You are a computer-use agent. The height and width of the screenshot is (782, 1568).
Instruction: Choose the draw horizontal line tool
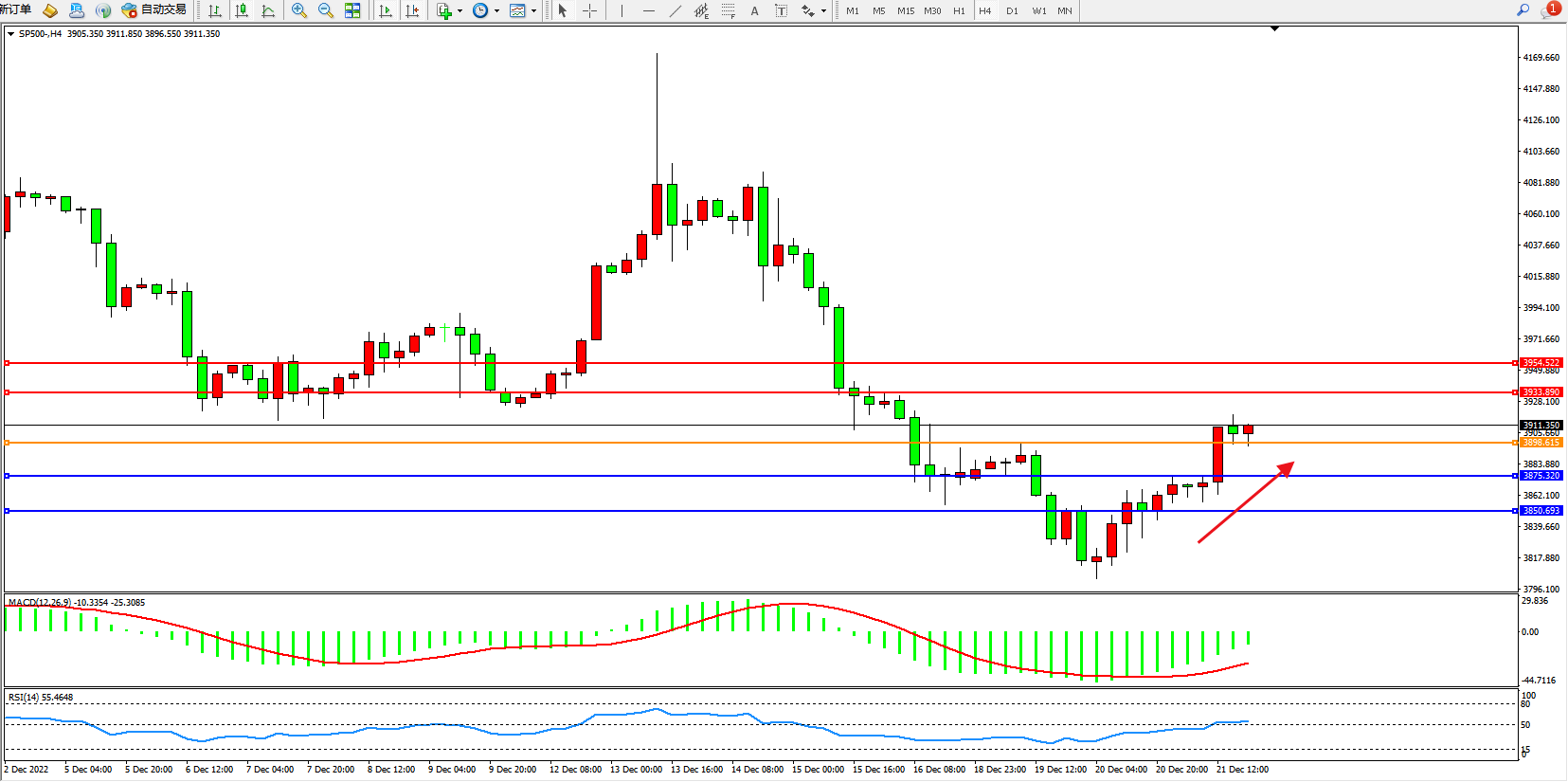coord(648,10)
